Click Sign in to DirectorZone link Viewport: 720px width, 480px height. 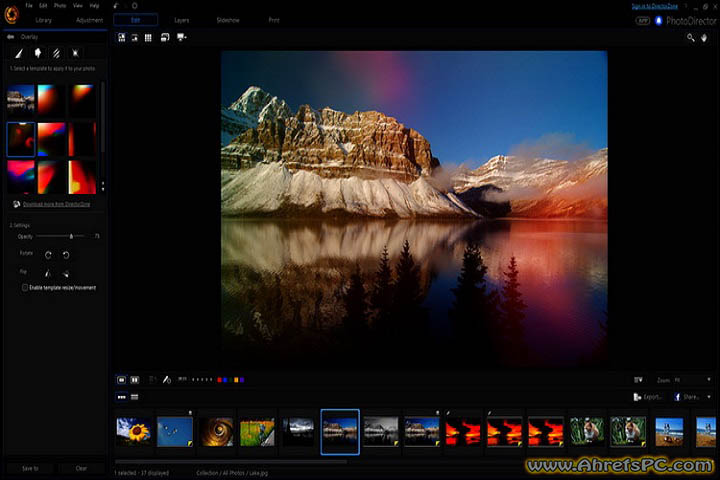(655, 6)
